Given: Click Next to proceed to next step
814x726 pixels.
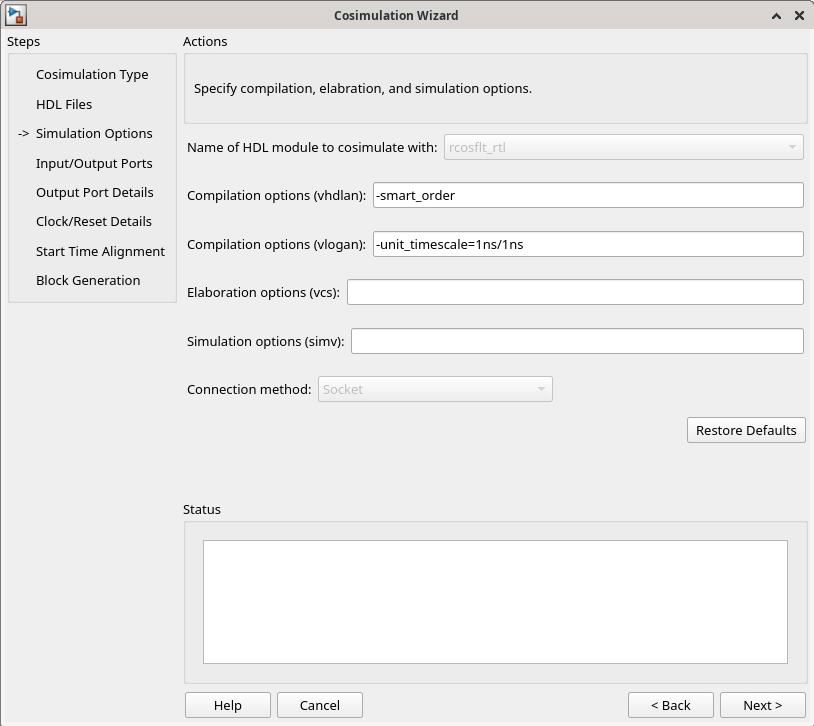Looking at the screenshot, I should [762, 705].
